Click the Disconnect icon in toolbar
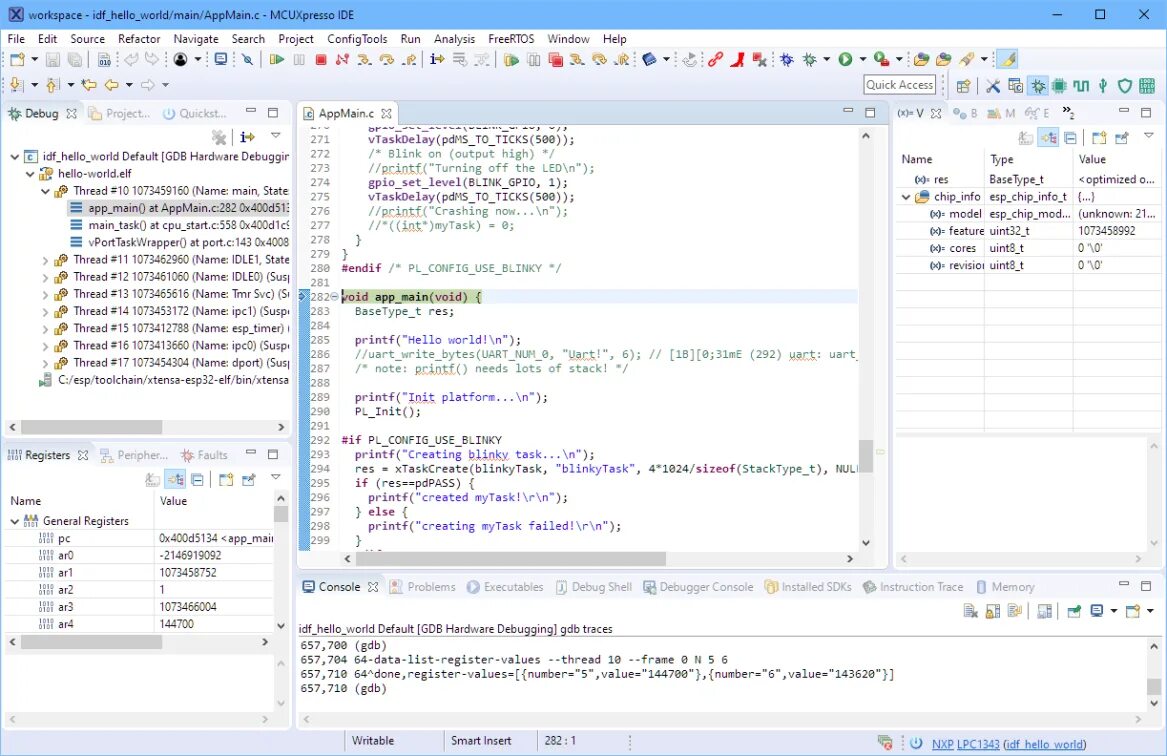The width and height of the screenshot is (1167, 756). (342, 60)
